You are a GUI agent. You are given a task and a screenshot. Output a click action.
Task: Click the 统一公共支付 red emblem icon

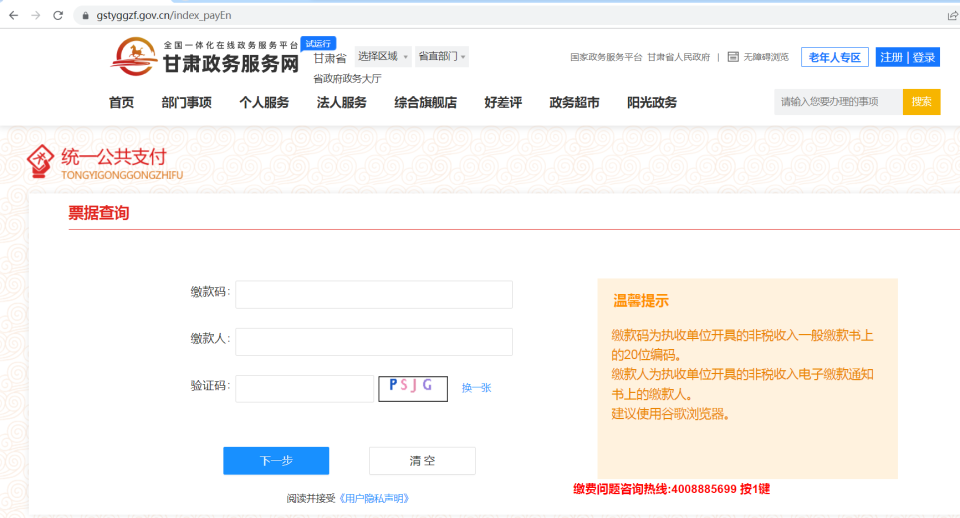click(40, 161)
